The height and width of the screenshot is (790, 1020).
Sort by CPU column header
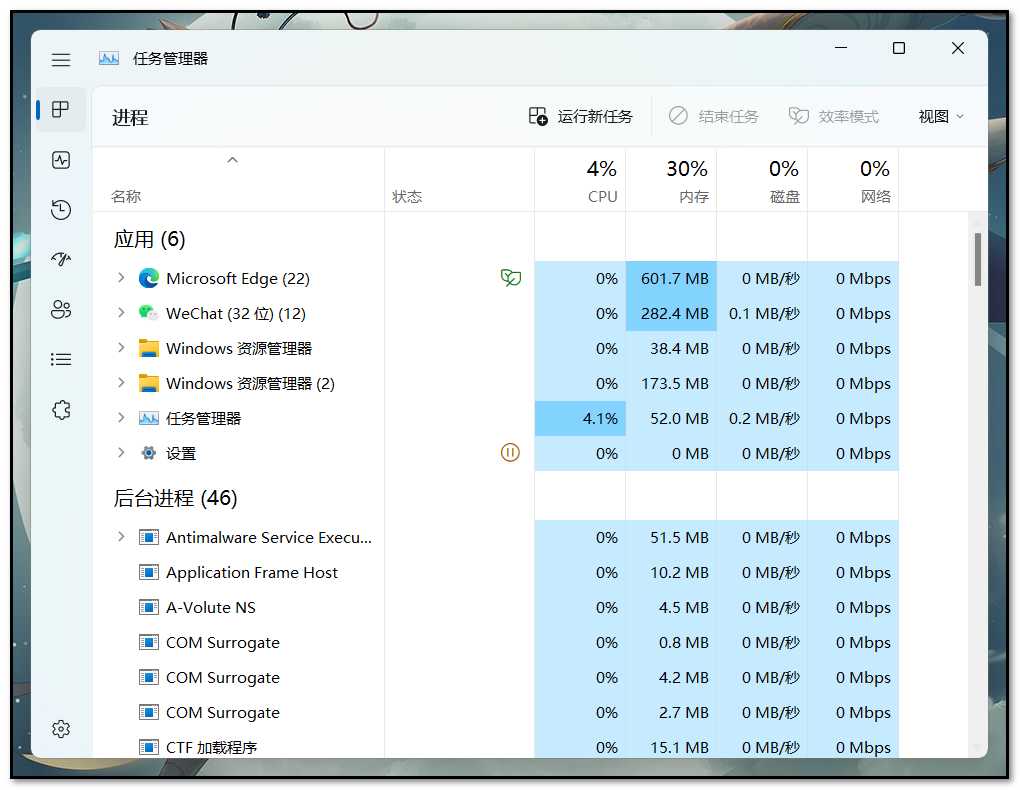tap(580, 180)
